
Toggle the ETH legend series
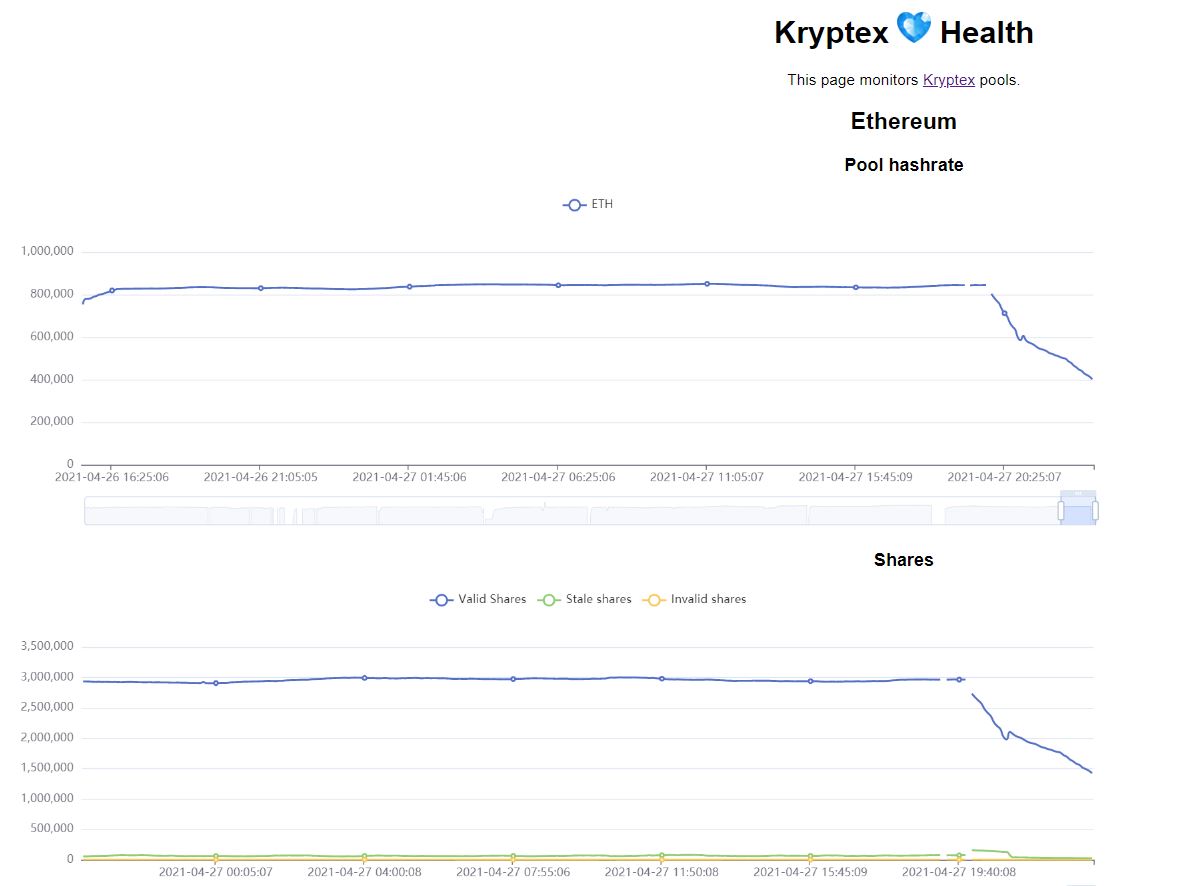tap(588, 204)
